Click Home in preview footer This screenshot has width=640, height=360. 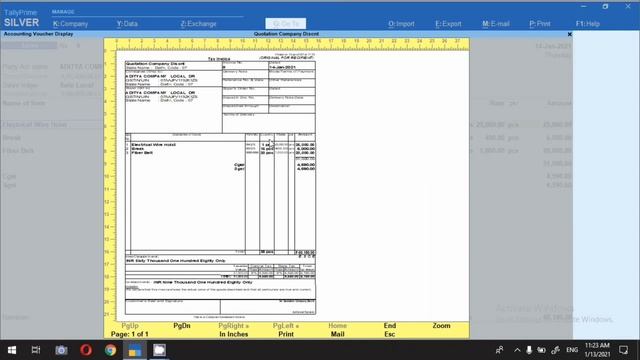338,326
